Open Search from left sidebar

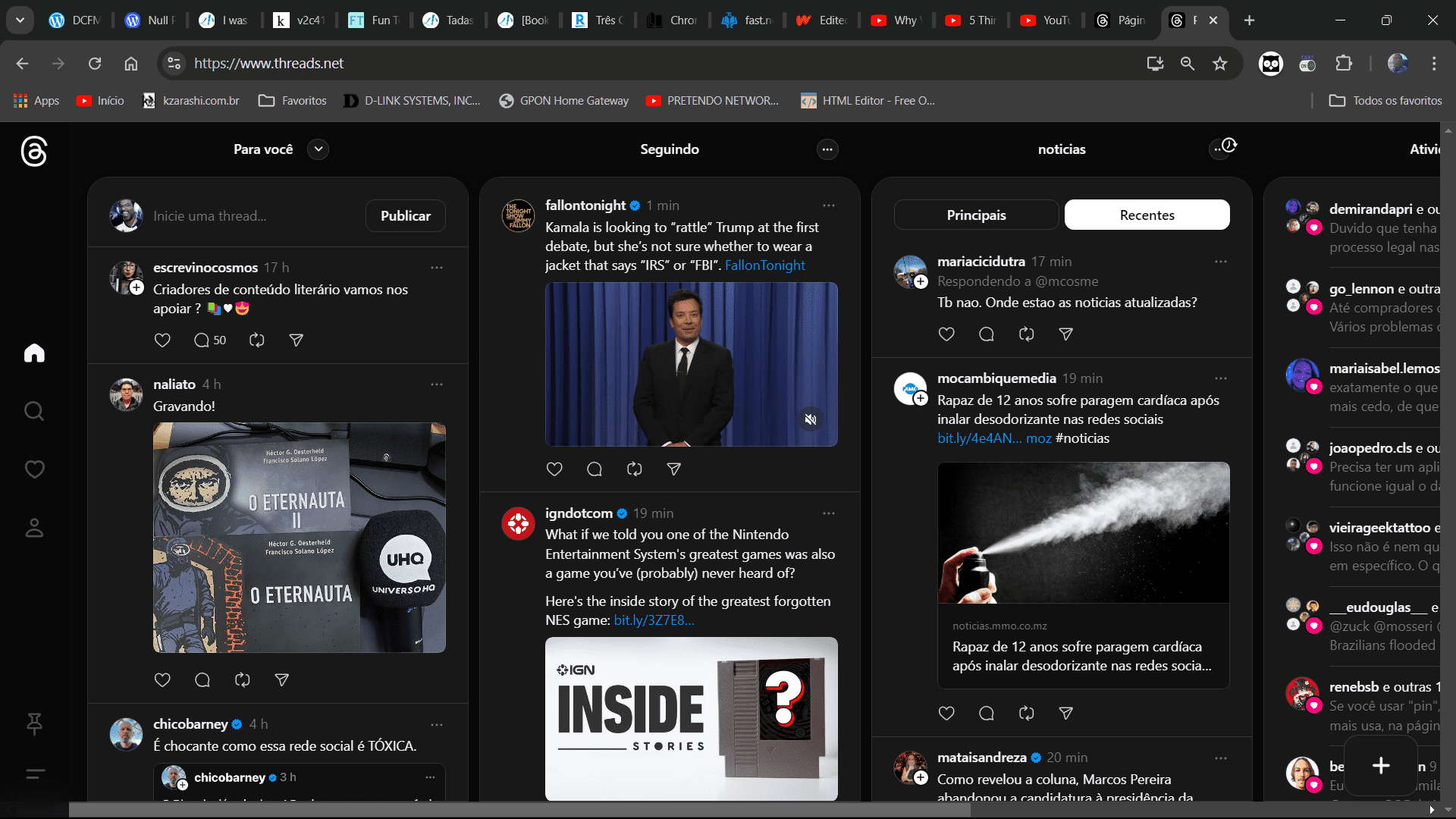(x=34, y=411)
